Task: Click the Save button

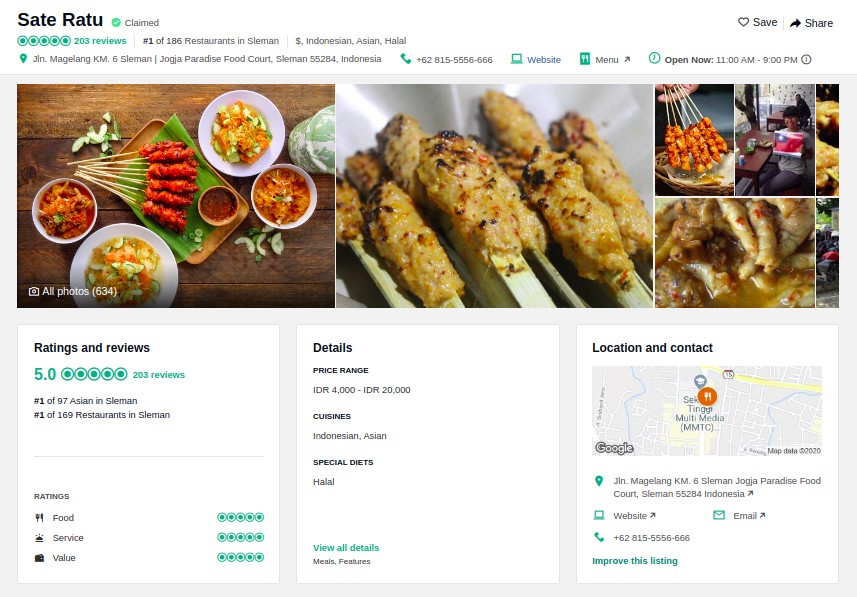Action: 758,22
